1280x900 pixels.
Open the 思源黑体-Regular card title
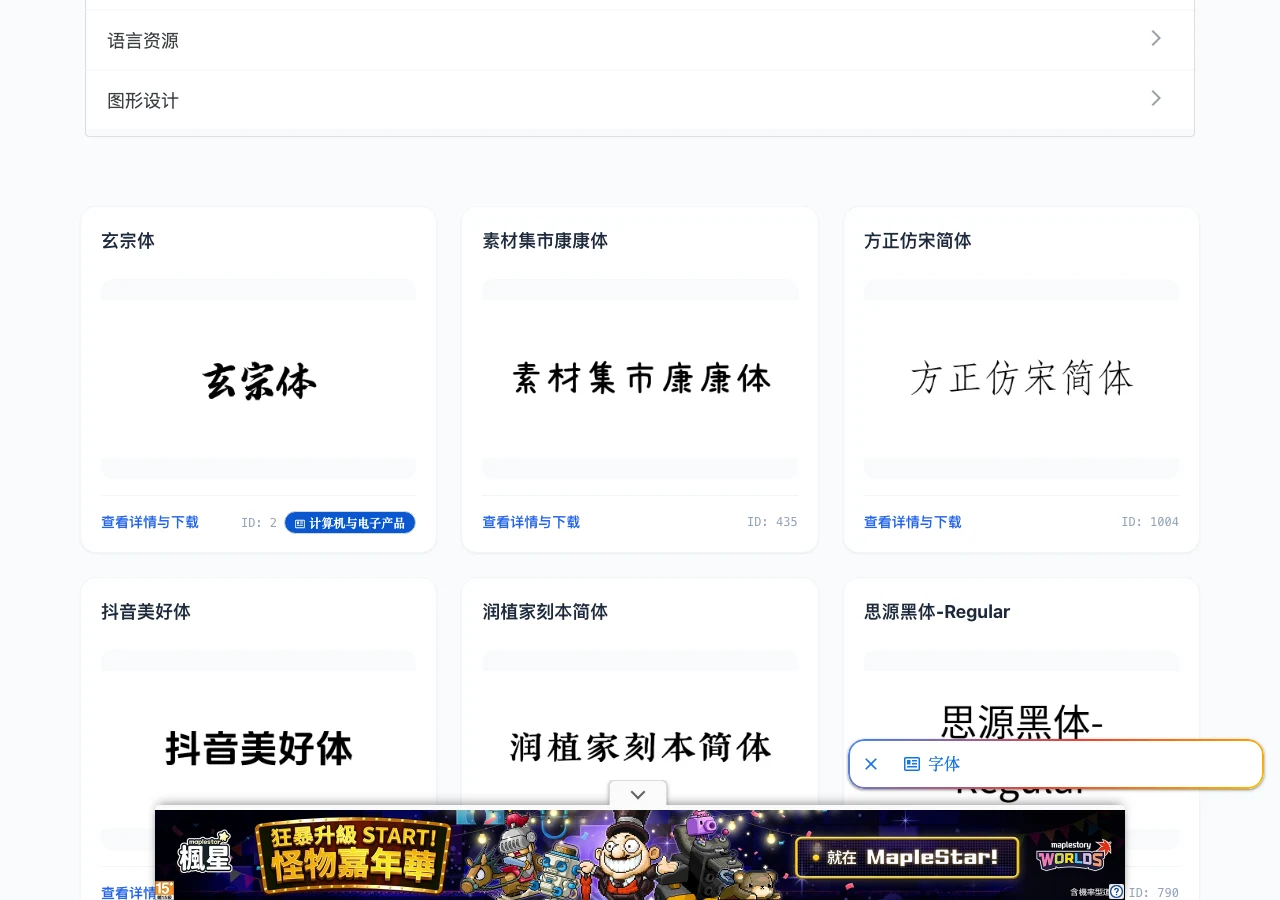pyautogui.click(x=937, y=612)
